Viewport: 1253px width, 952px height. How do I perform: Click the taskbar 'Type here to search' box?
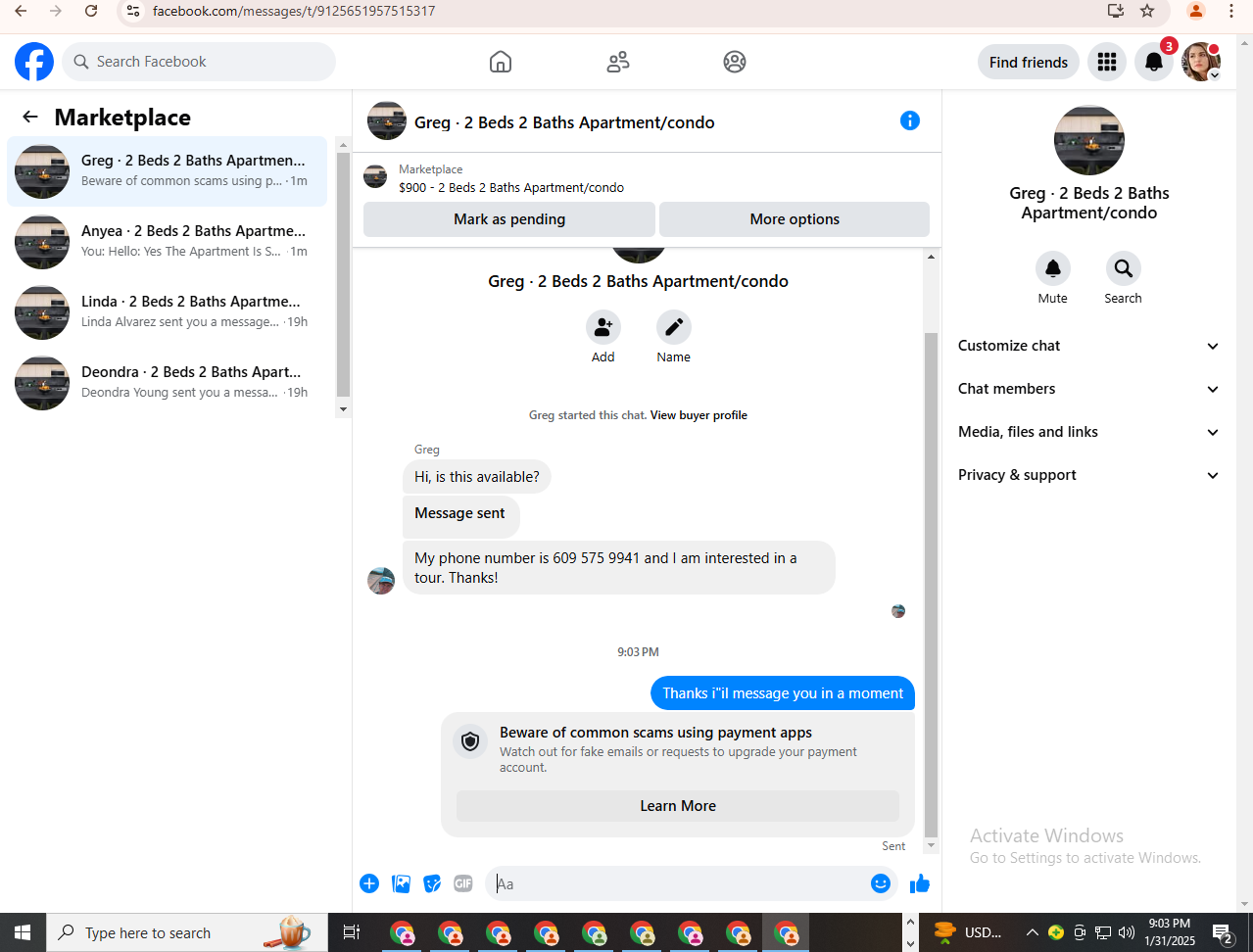click(187, 932)
